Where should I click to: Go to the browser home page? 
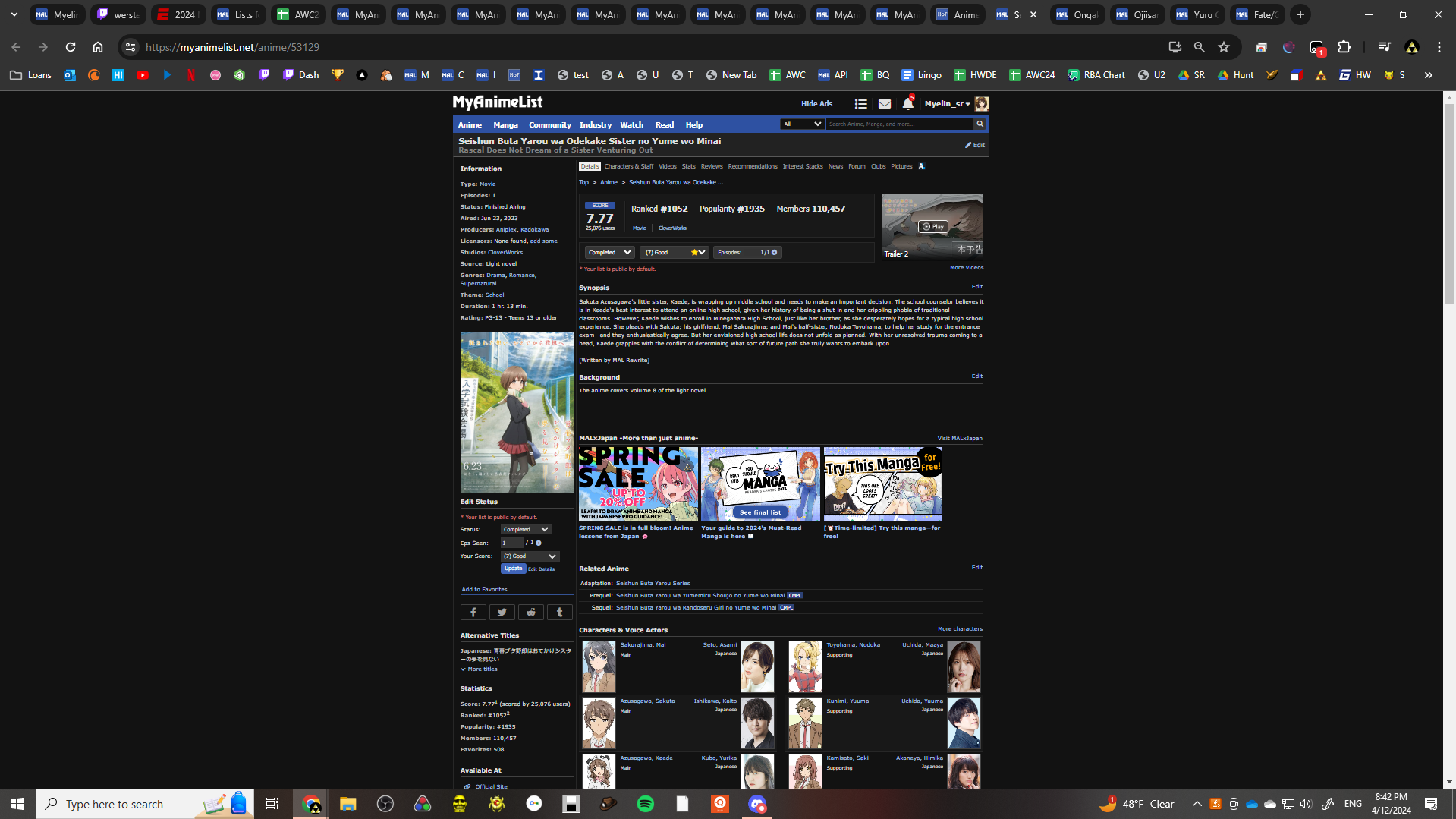click(x=98, y=47)
